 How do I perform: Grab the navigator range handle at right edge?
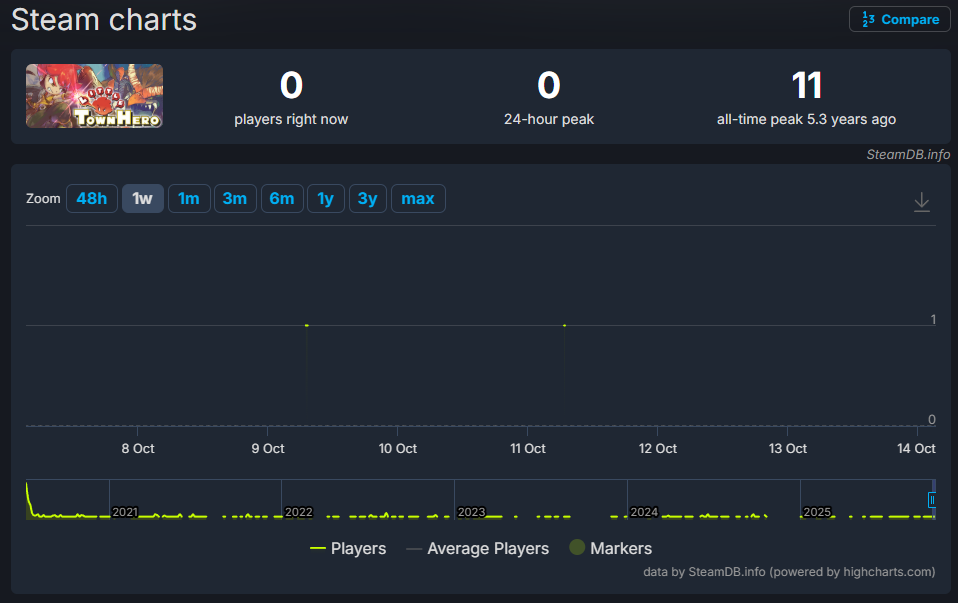[932, 500]
